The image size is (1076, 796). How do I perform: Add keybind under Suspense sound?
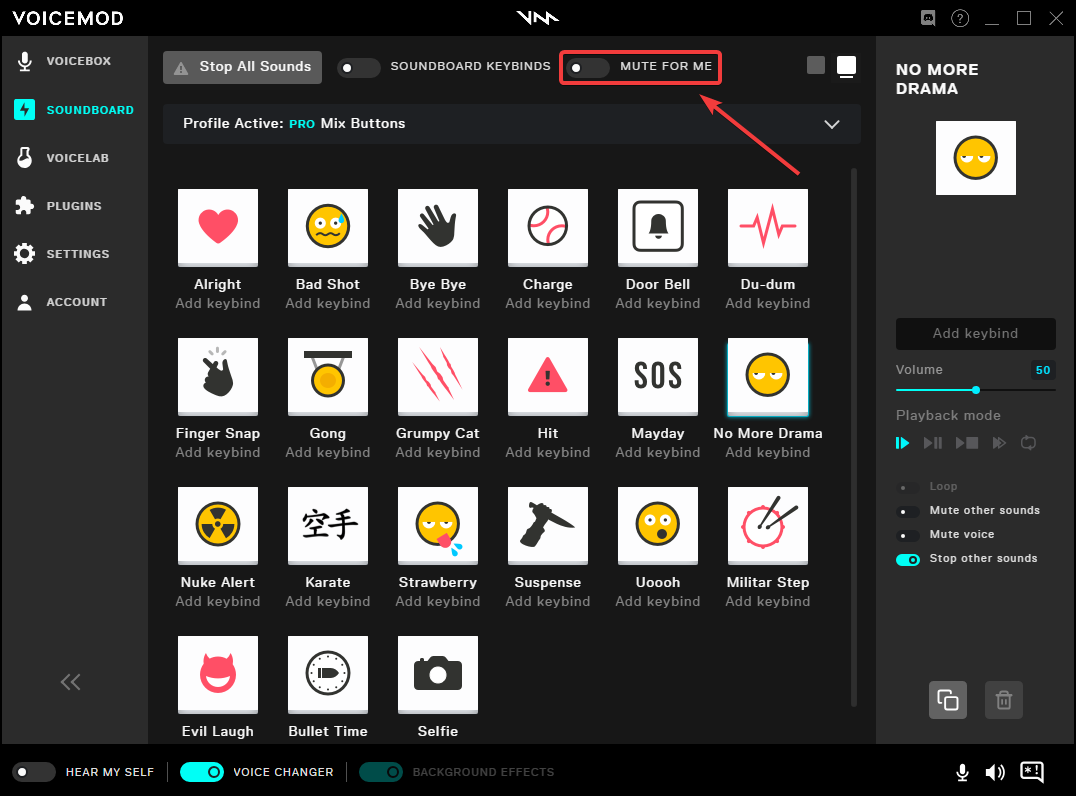(548, 601)
